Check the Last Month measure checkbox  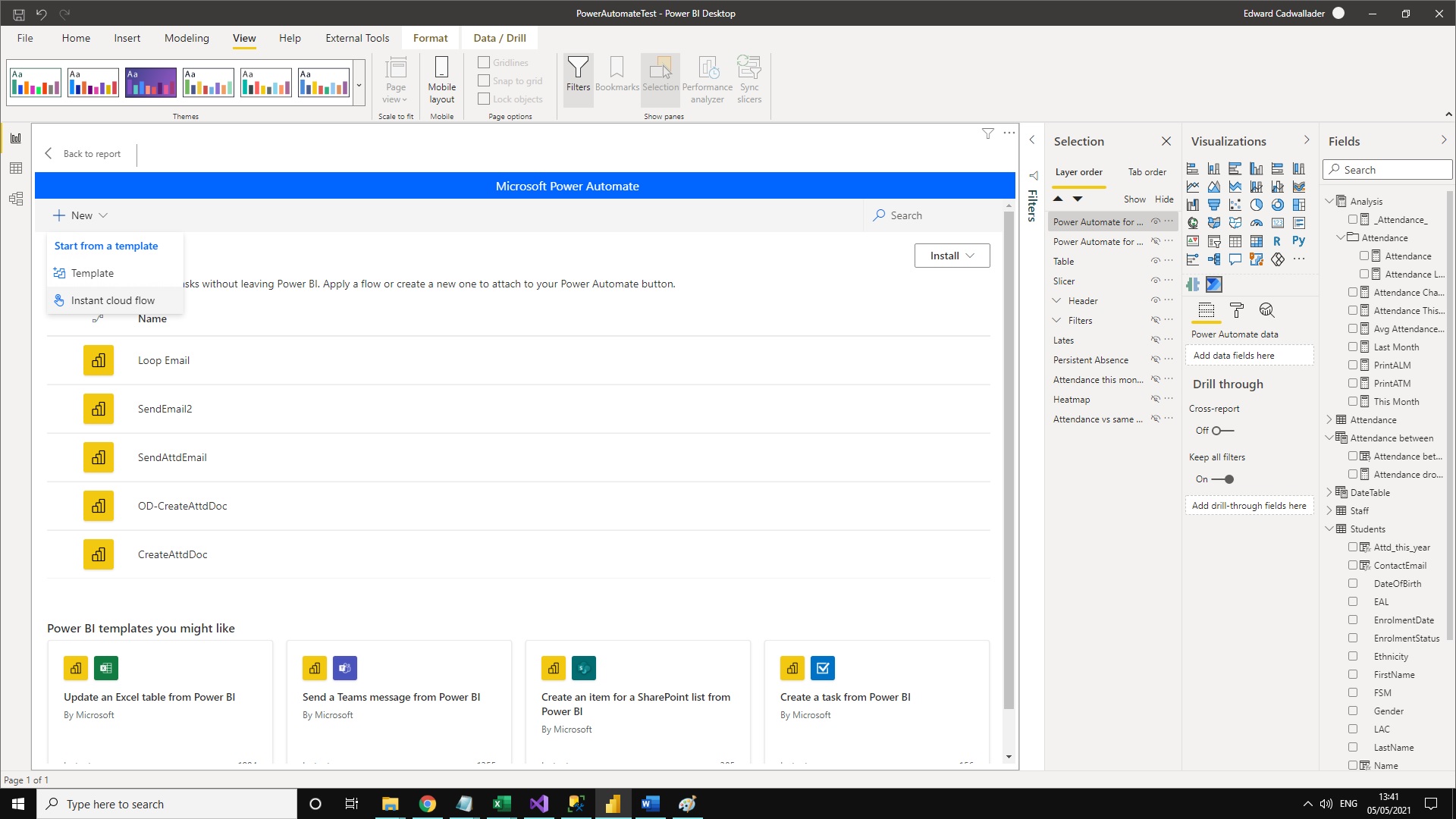(x=1353, y=347)
